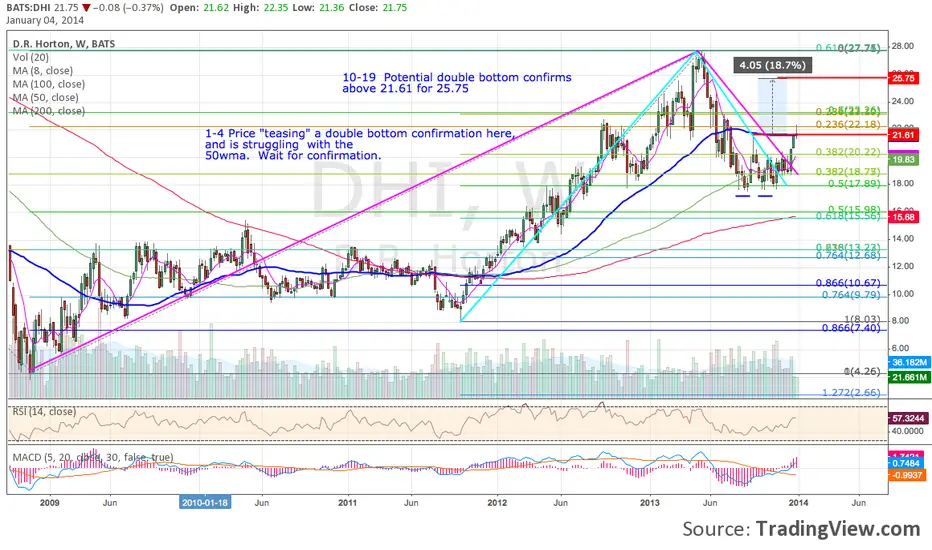Click the 18.00 price axis label
This screenshot has height=550, width=932.
[x=902, y=183]
